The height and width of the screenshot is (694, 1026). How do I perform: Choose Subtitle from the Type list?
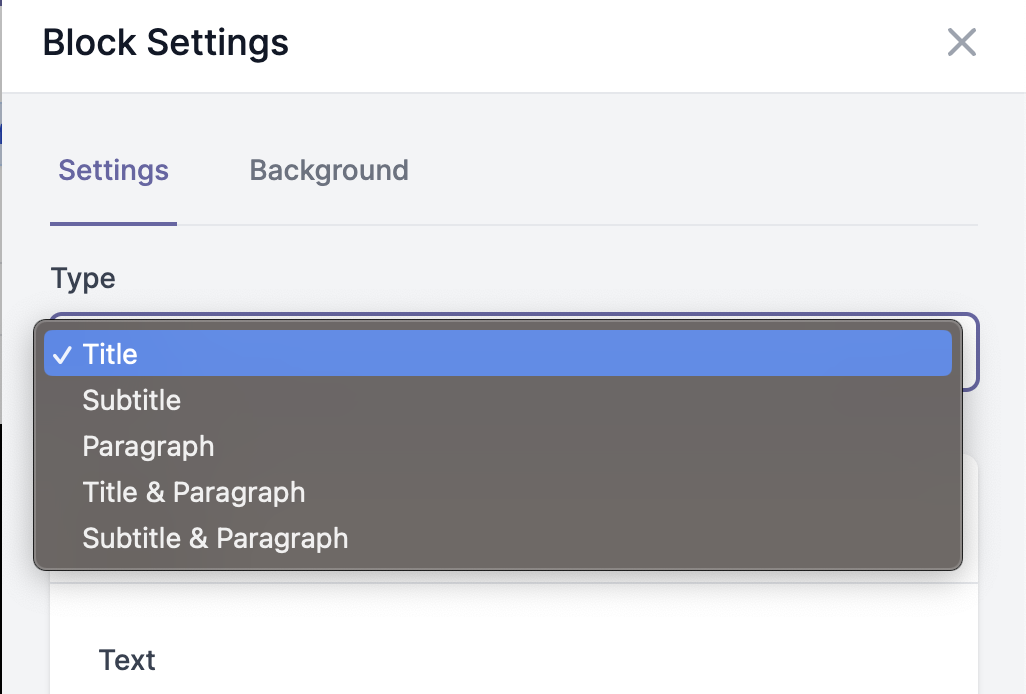click(497, 400)
